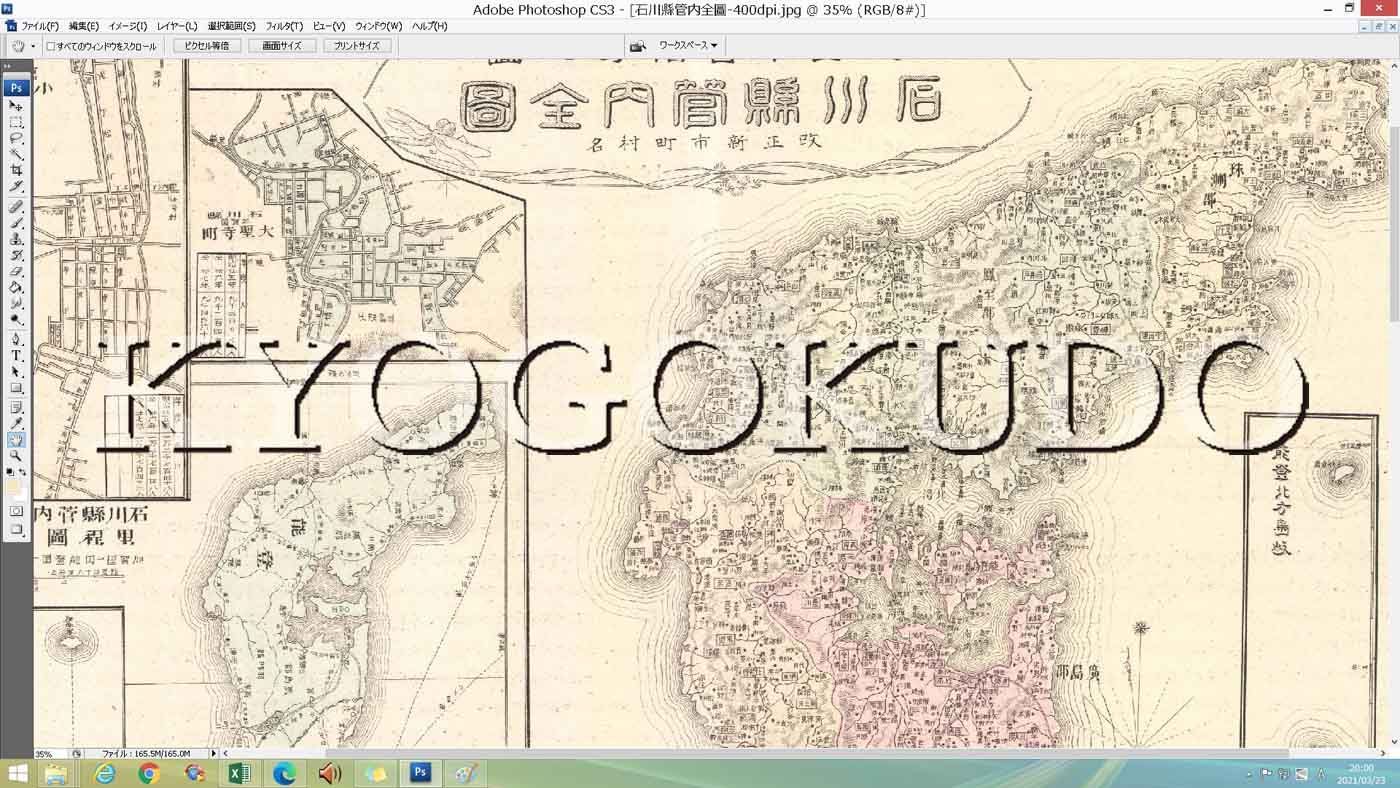Open Microsoft Edge from taskbar

coord(284,773)
